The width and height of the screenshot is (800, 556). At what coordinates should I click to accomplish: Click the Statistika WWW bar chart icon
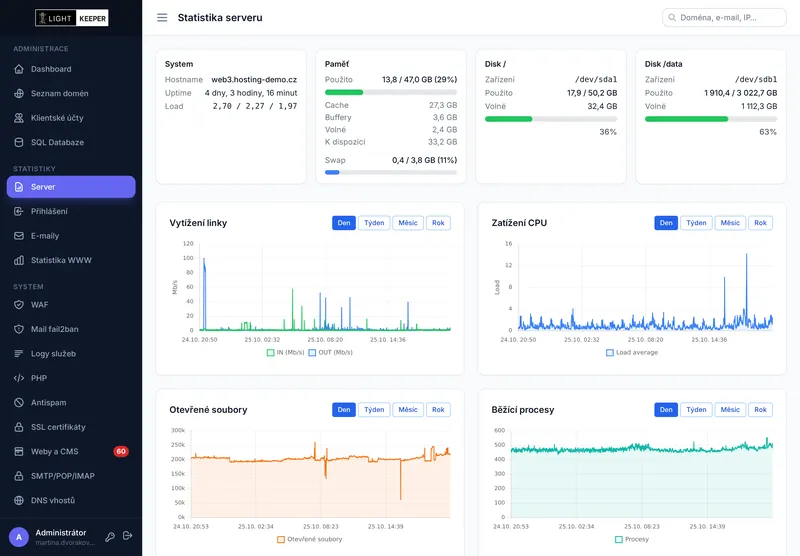coord(19,260)
